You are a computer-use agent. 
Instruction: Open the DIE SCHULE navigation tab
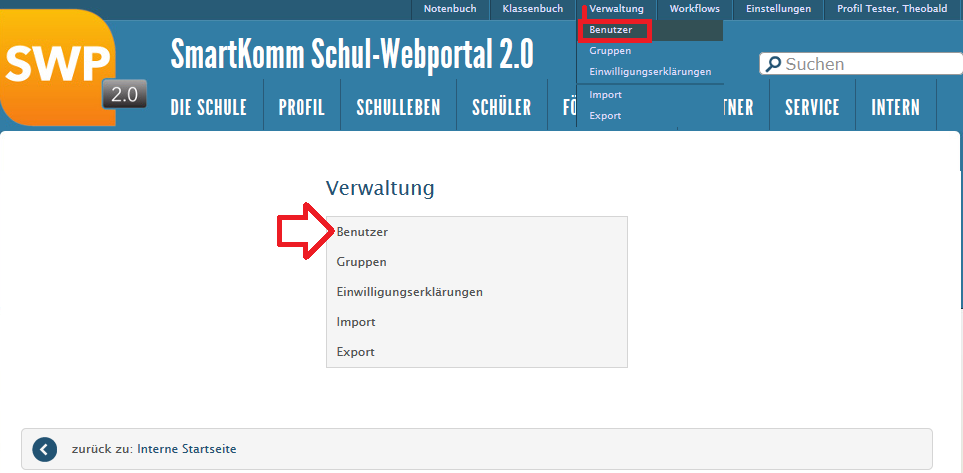209,108
